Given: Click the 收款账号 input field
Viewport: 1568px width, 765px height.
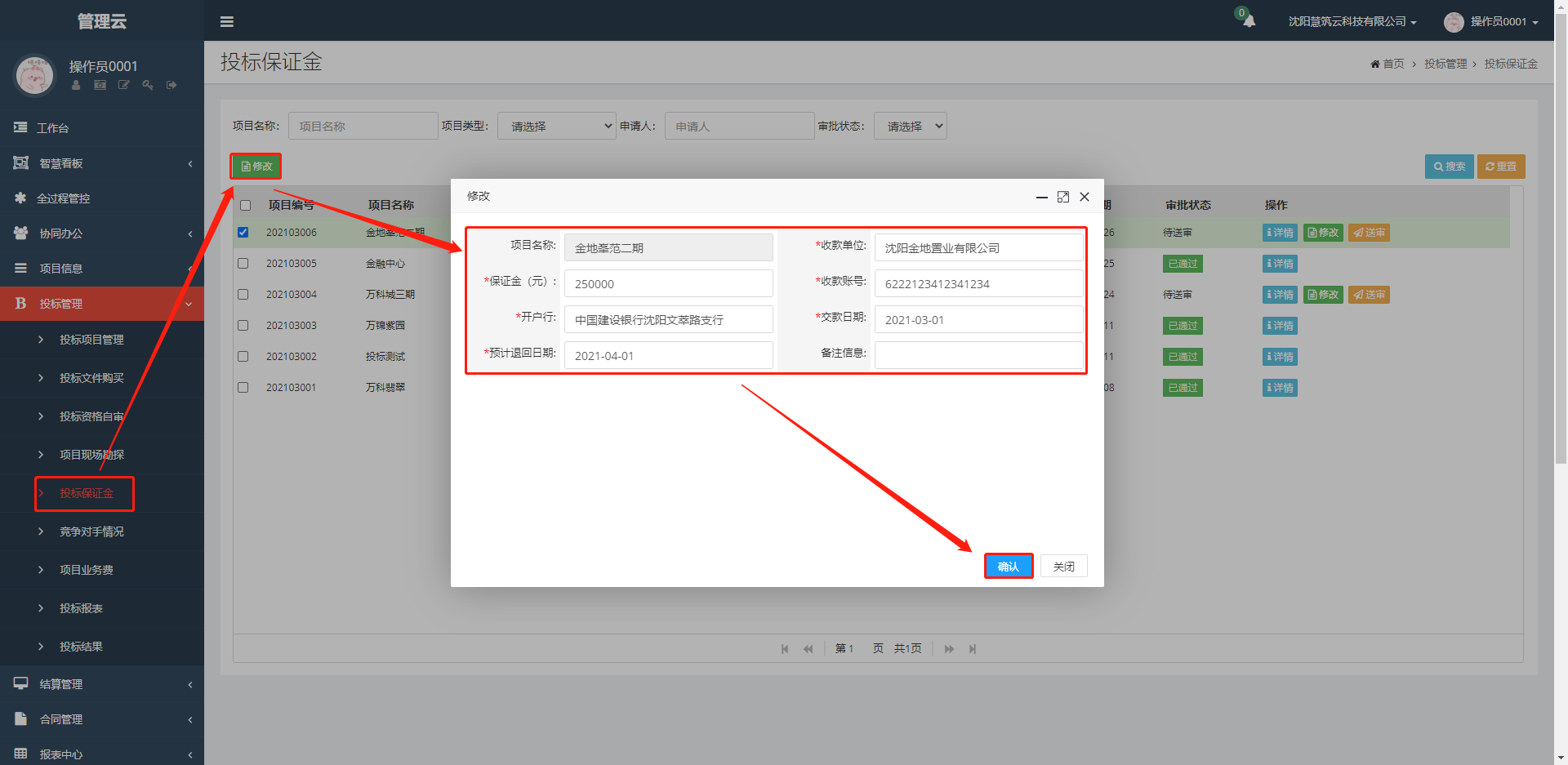Looking at the screenshot, I should 978,283.
